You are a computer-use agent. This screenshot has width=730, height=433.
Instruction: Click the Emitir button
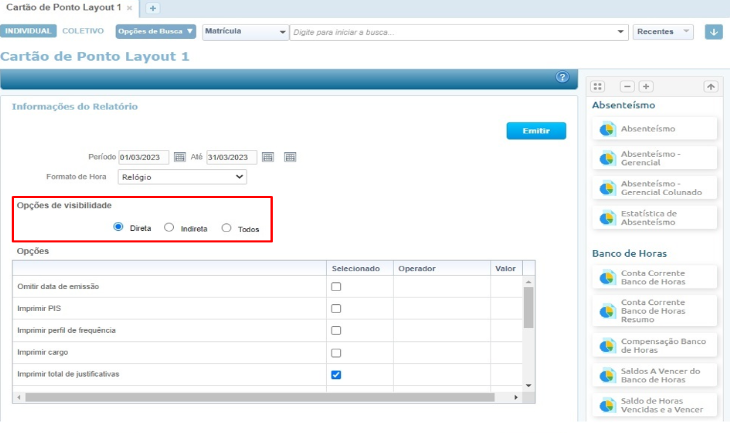tap(536, 131)
